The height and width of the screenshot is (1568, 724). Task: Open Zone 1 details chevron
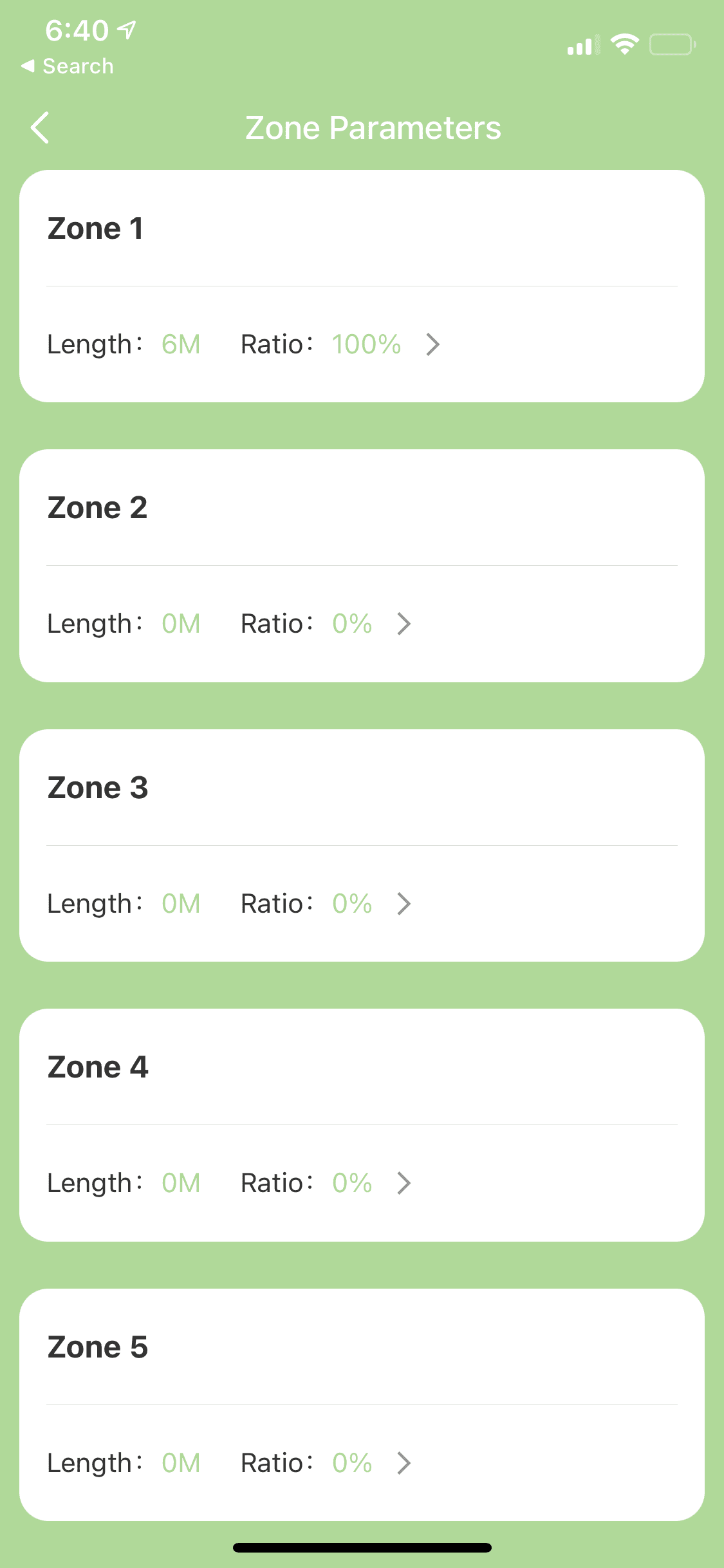(x=433, y=344)
